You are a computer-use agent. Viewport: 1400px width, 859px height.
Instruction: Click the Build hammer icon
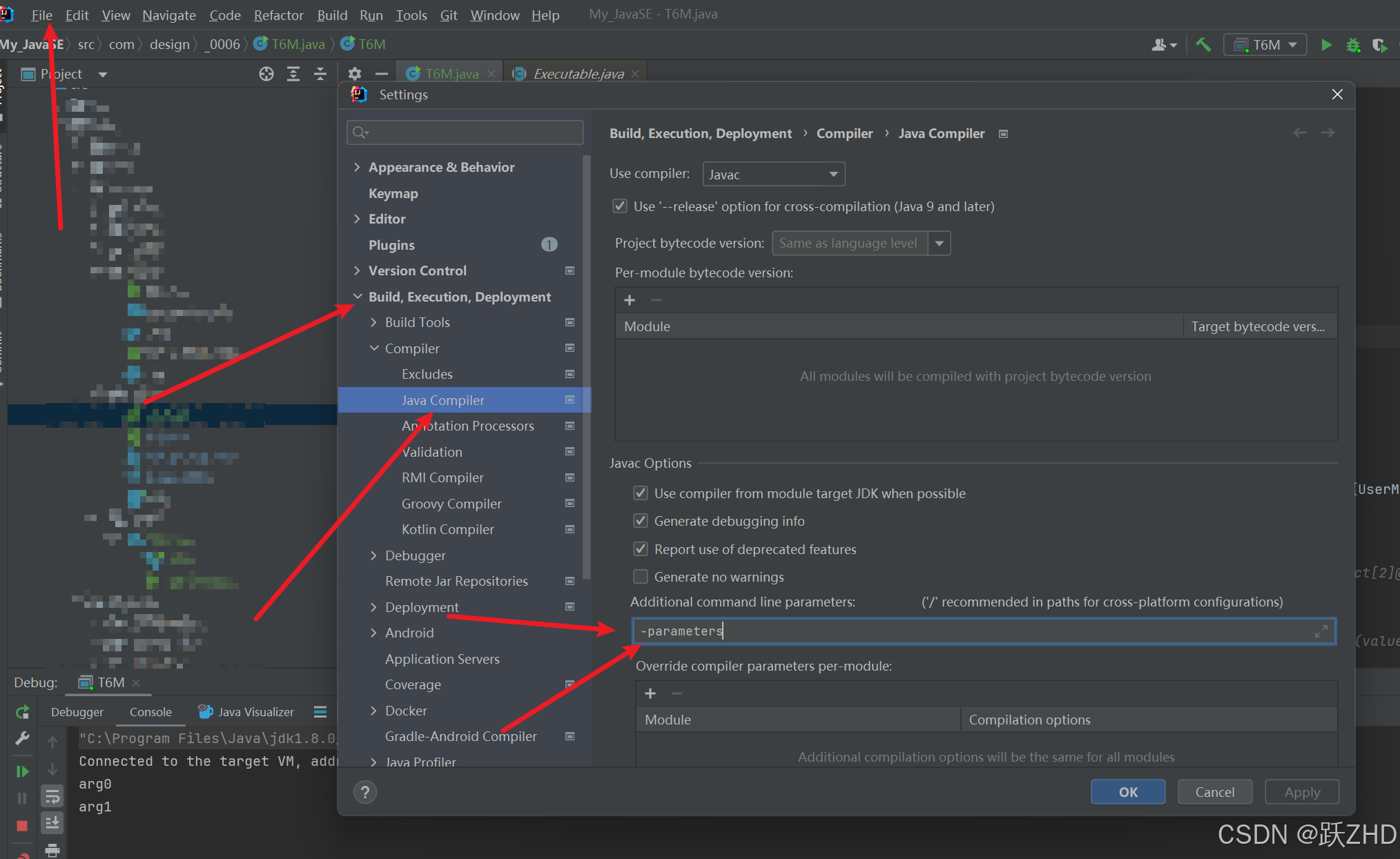pyautogui.click(x=1203, y=45)
